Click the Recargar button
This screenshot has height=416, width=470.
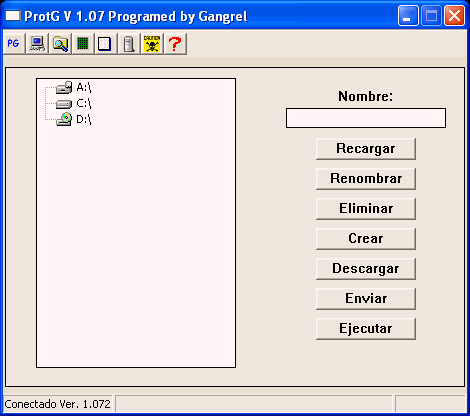pos(366,149)
